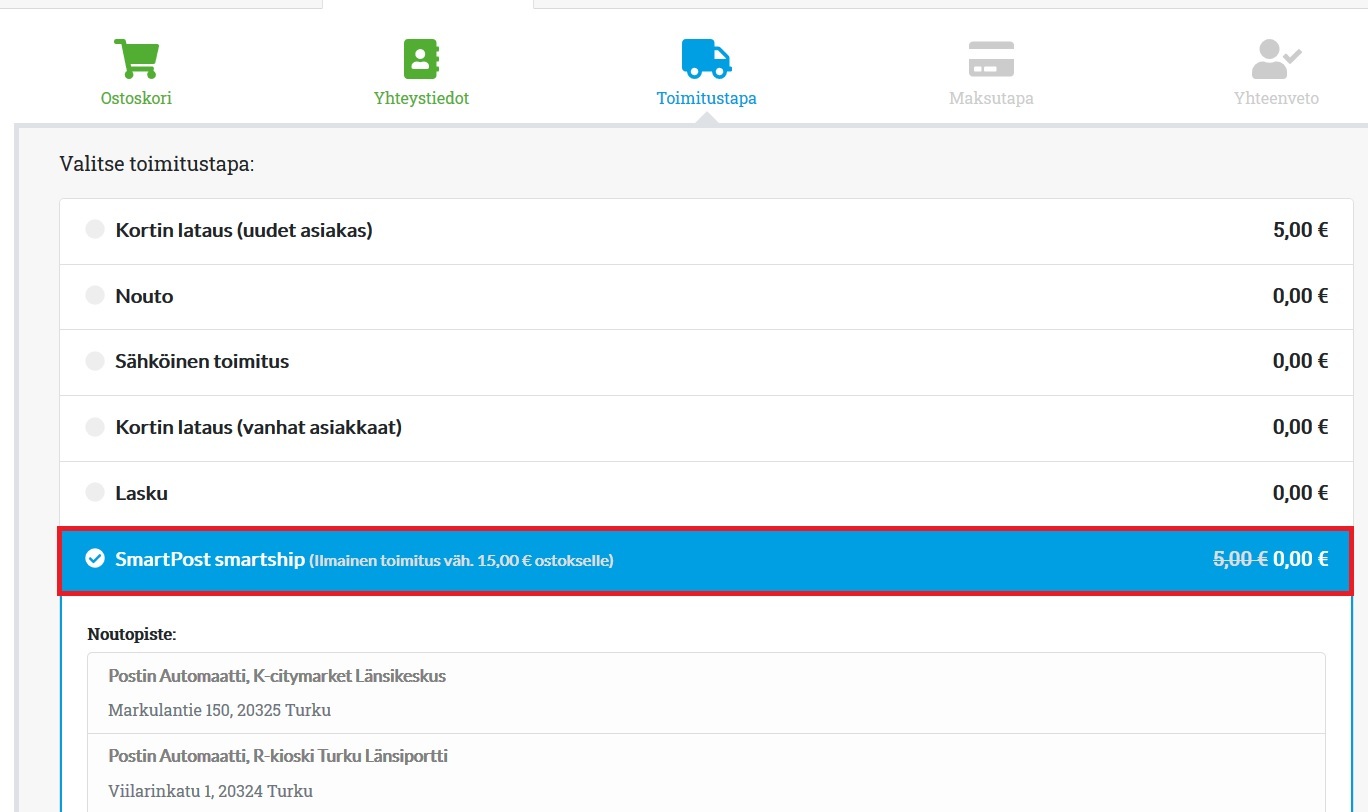This screenshot has height=812, width=1368.
Task: Select Kortin lataus (uudet asiakas) radio button
Action: point(95,230)
